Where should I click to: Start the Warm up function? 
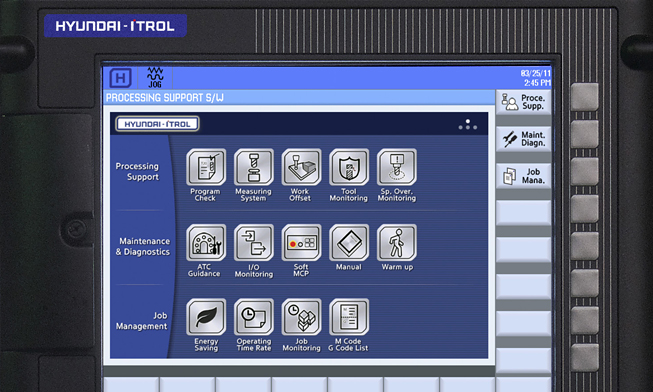(397, 242)
